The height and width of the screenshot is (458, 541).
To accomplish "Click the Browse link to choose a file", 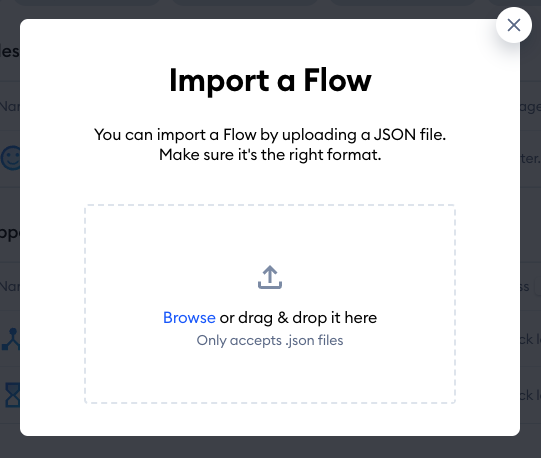I will 189,318.
